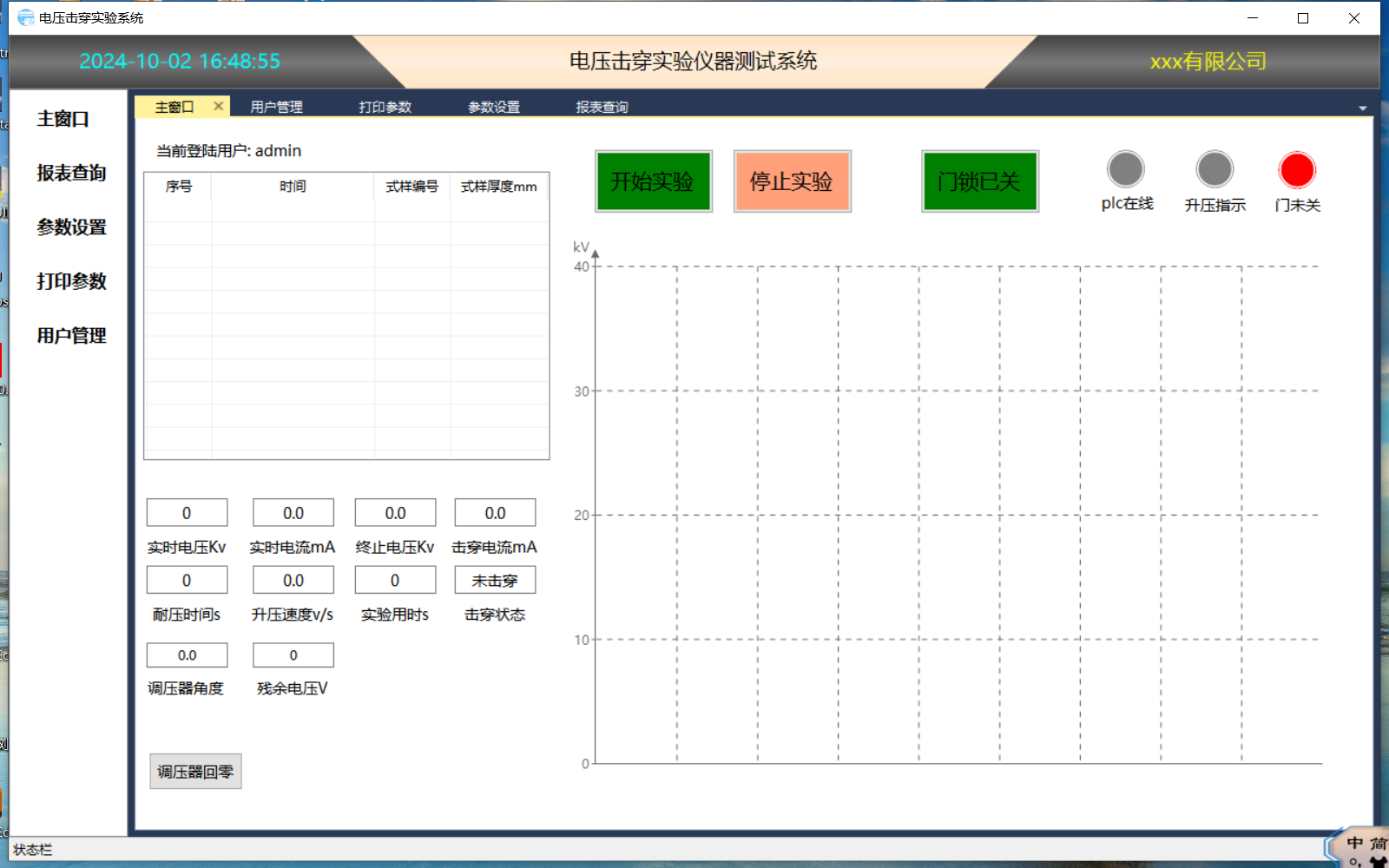Open the tab overflow dropdown arrow
The height and width of the screenshot is (868, 1389).
point(1362,108)
